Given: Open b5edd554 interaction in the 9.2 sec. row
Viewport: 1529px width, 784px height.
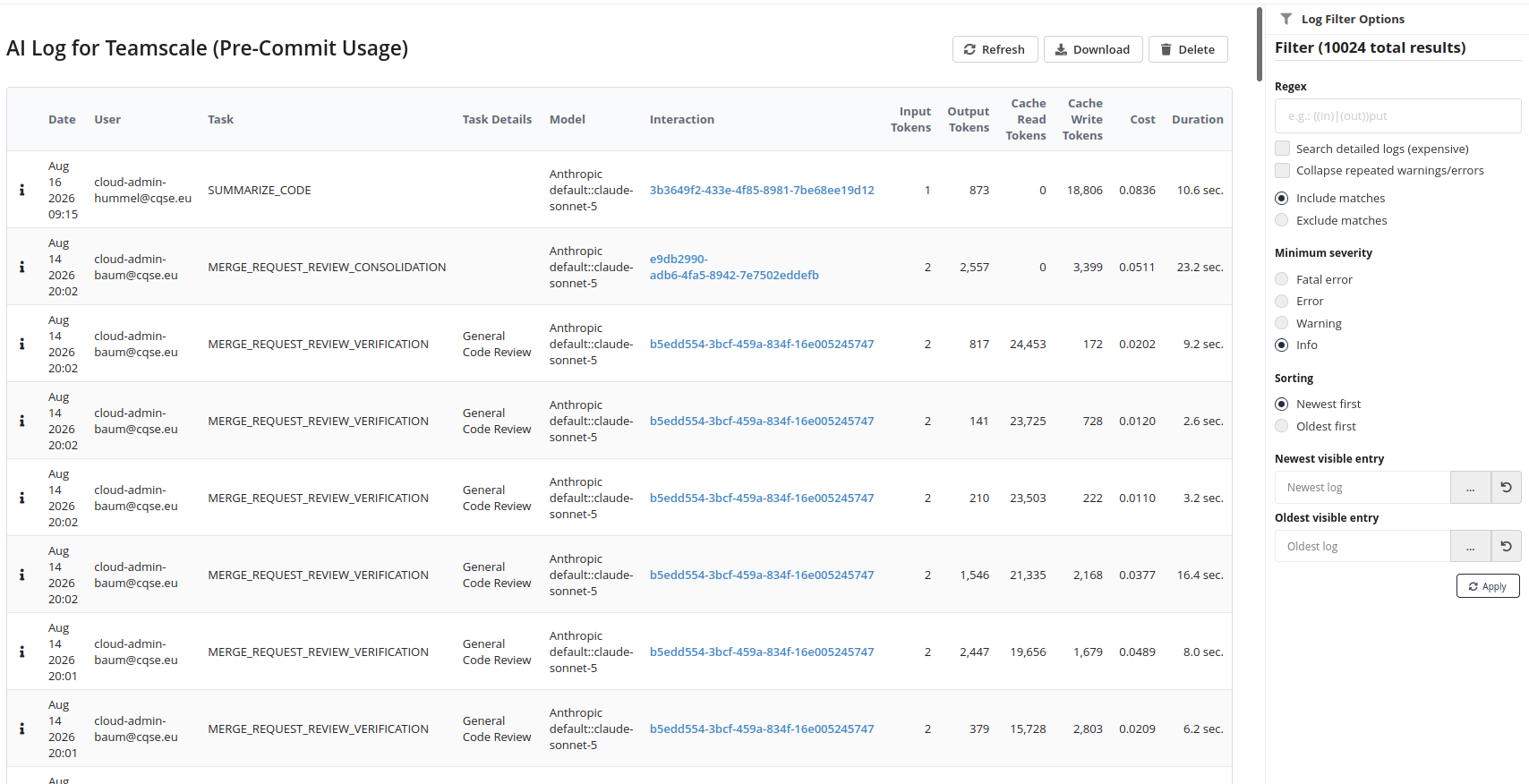Looking at the screenshot, I should pos(762,344).
